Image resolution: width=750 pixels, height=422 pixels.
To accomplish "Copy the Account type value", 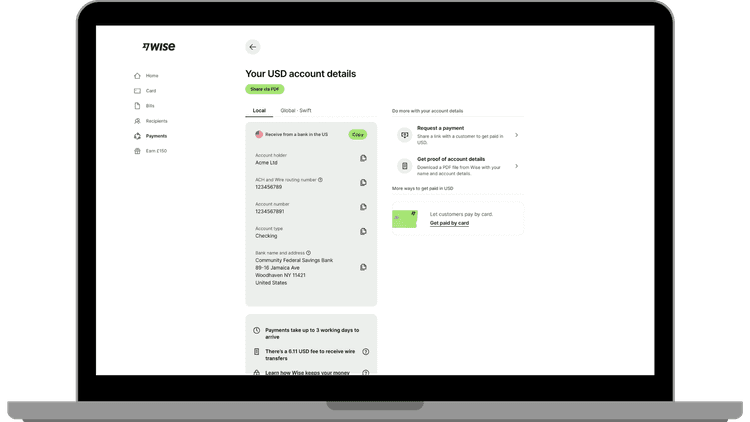I will click(363, 232).
